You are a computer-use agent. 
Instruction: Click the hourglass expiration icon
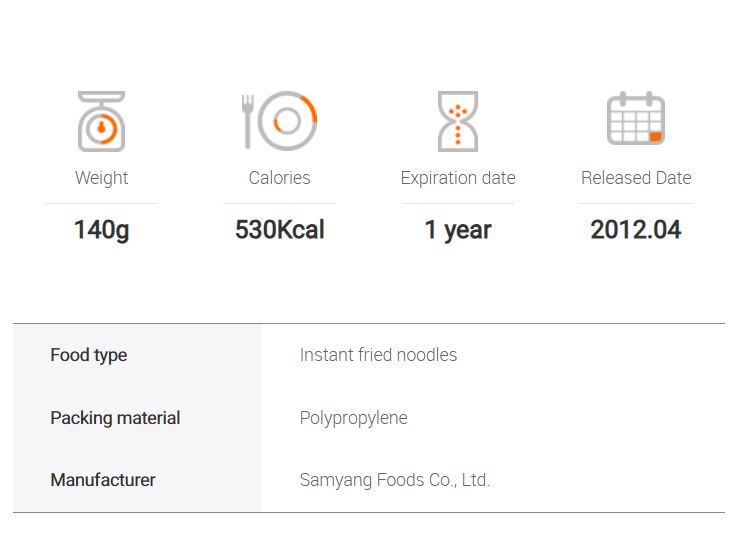coord(458,121)
